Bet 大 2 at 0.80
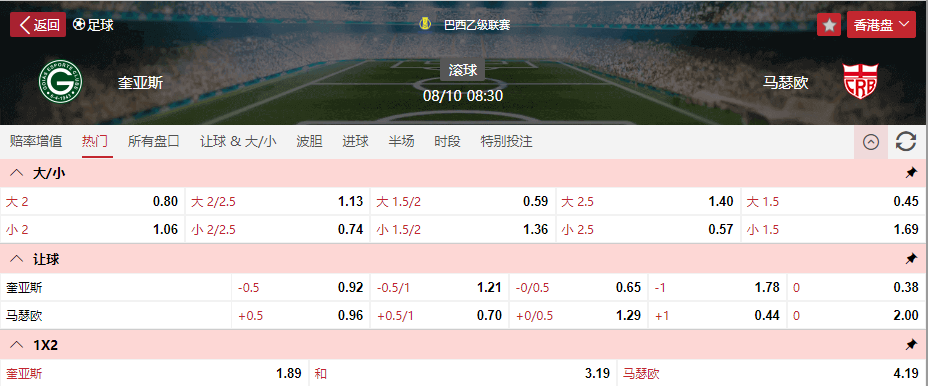 (92, 201)
